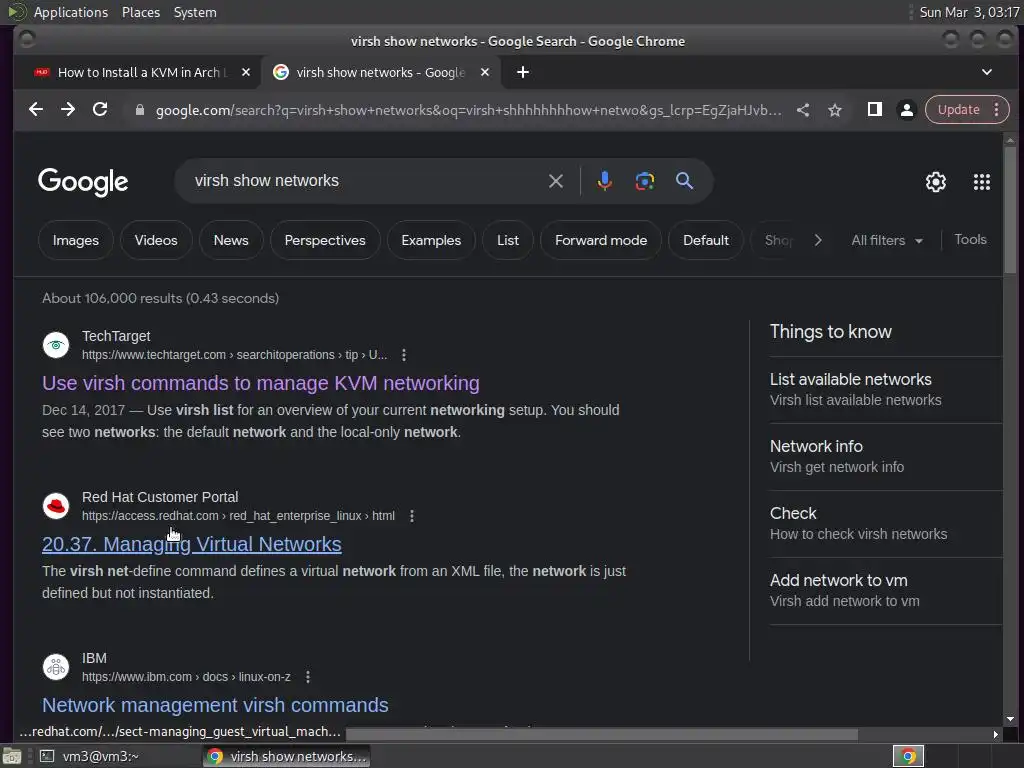1024x768 pixels.
Task: Click the address bar URL
Action: pos(468,110)
